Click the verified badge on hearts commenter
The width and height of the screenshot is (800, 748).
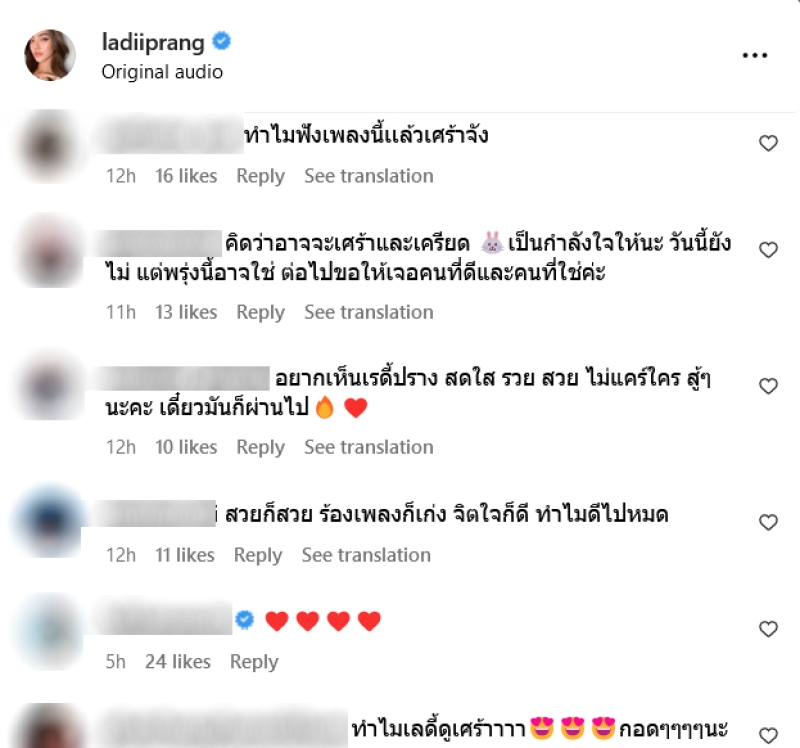(245, 619)
